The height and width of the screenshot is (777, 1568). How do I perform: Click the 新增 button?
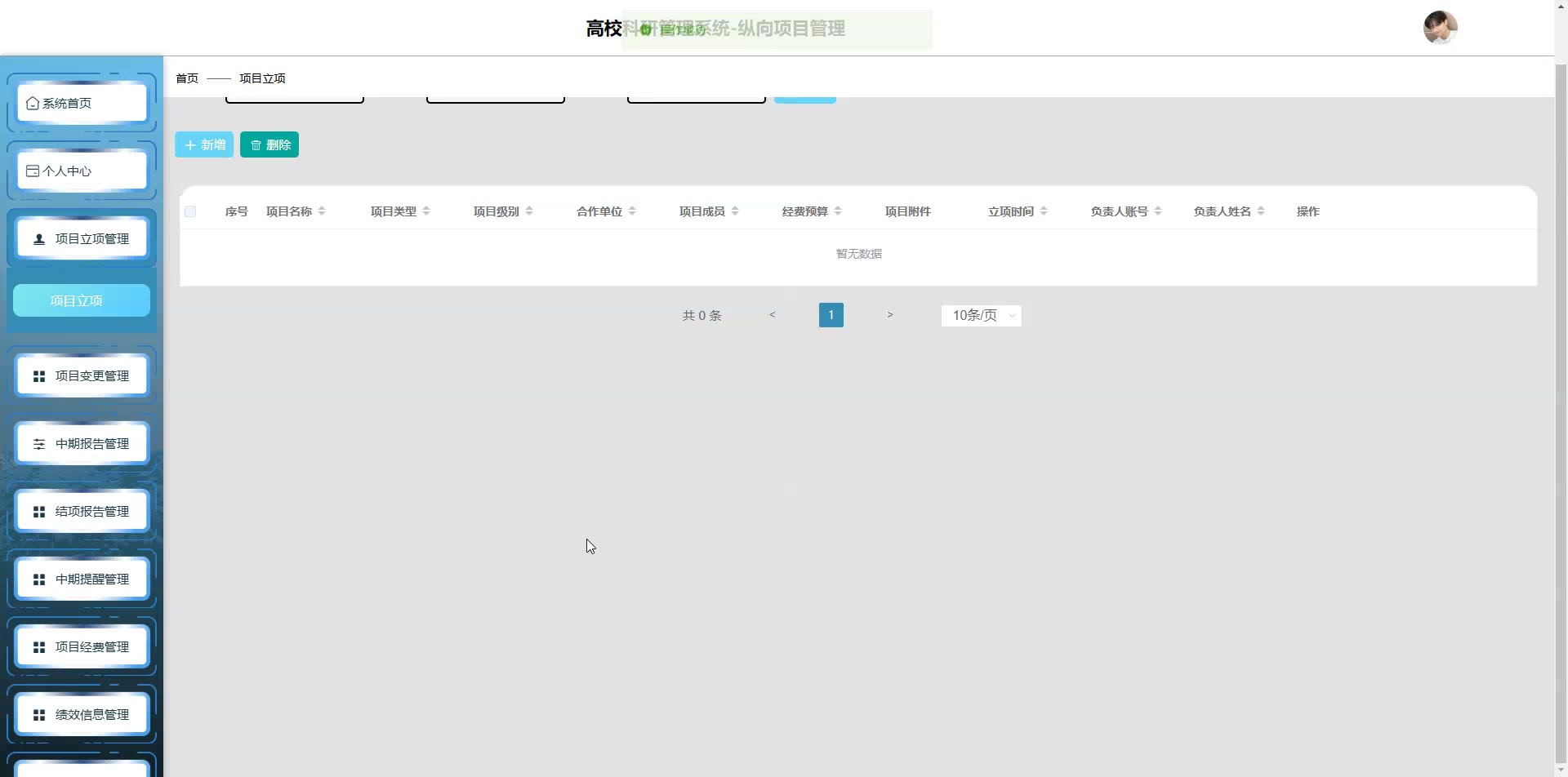pos(204,144)
